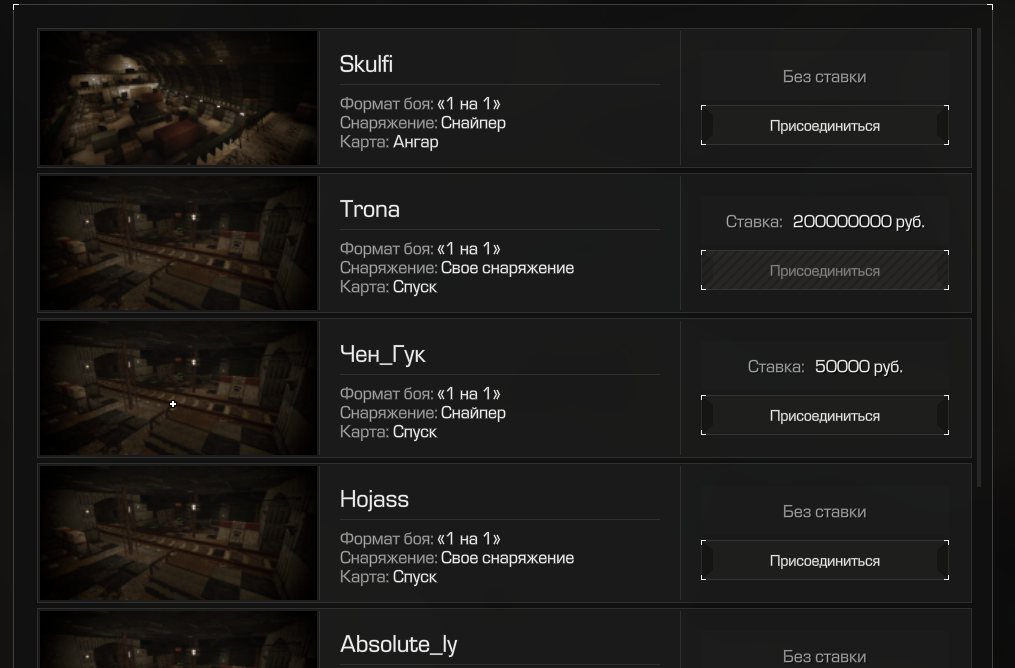Click Hojass's Спуск map thumbnail
Image resolution: width=1015 pixels, height=668 pixels.
[x=178, y=533]
